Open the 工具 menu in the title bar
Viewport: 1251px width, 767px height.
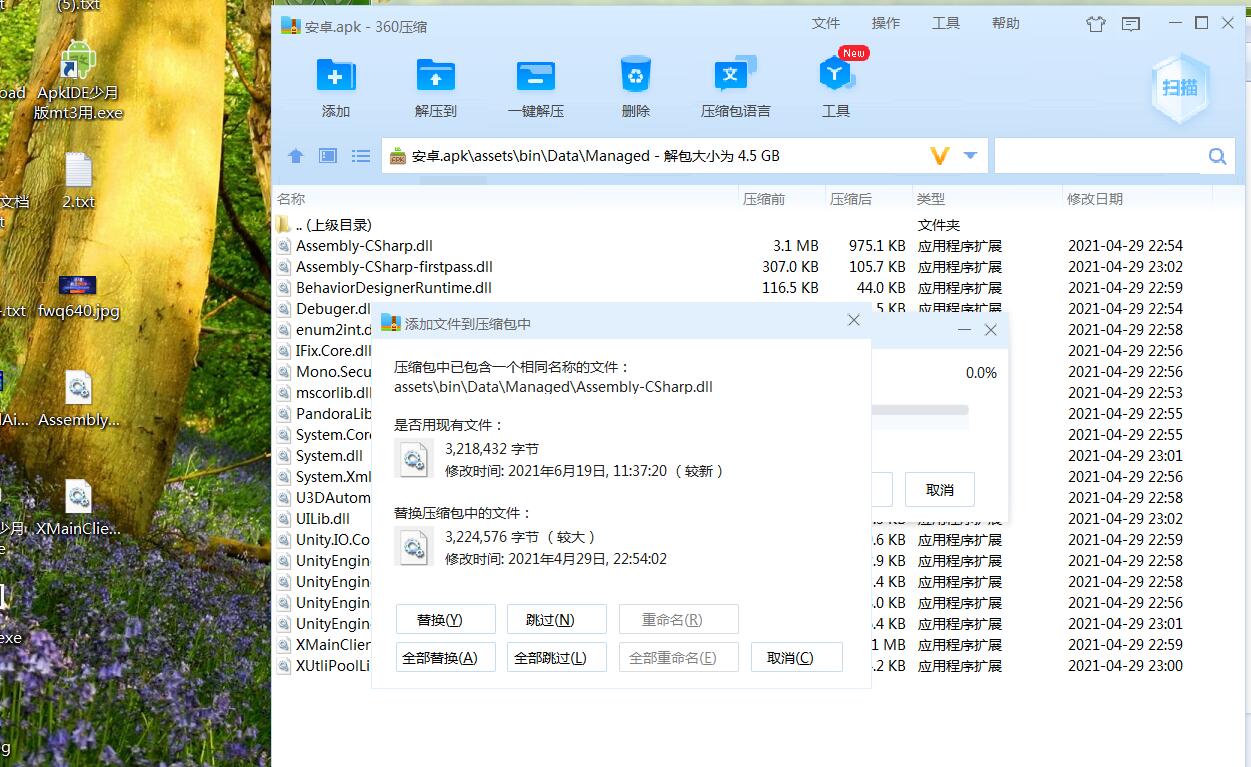[946, 23]
